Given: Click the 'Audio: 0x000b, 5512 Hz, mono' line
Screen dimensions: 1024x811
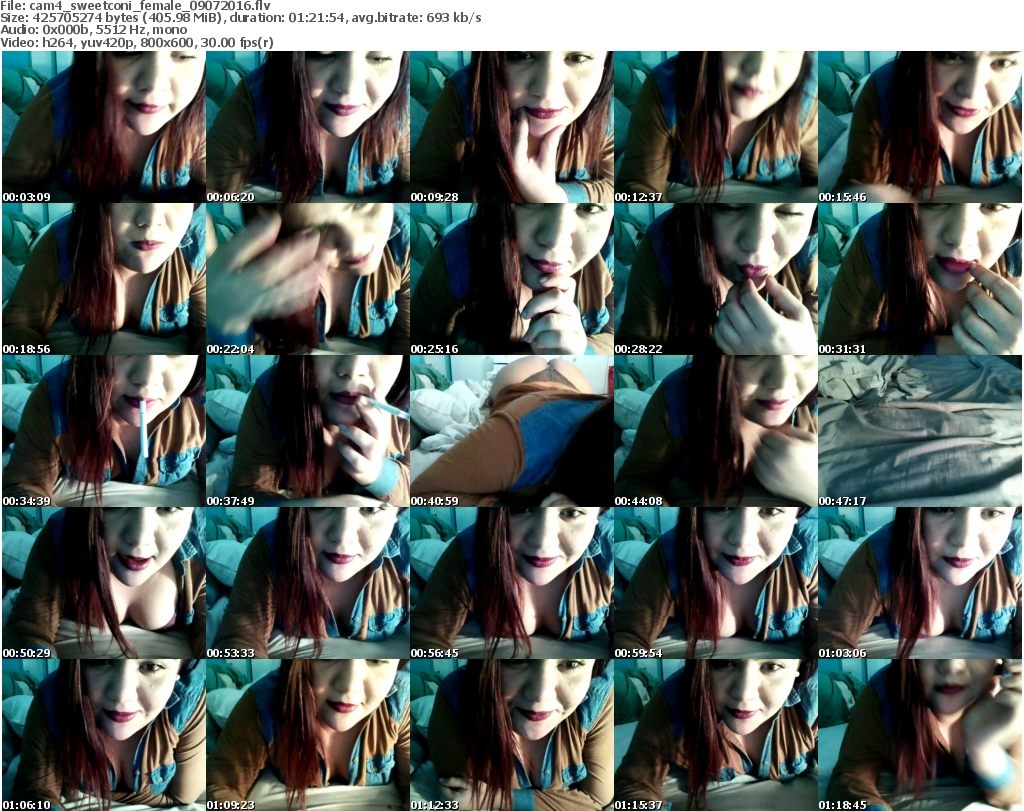Looking at the screenshot, I should pyautogui.click(x=93, y=30).
